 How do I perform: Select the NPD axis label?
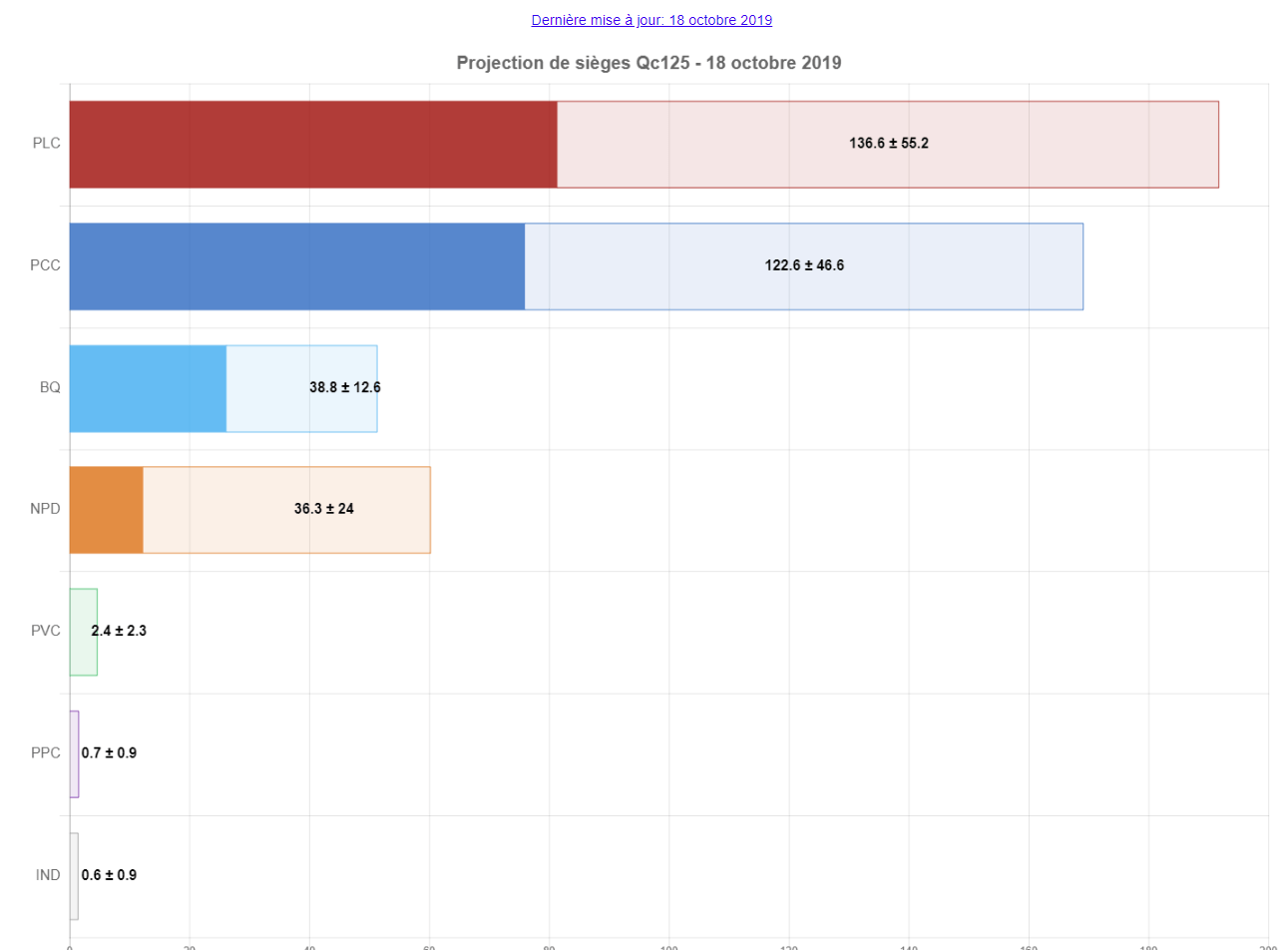tap(45, 509)
